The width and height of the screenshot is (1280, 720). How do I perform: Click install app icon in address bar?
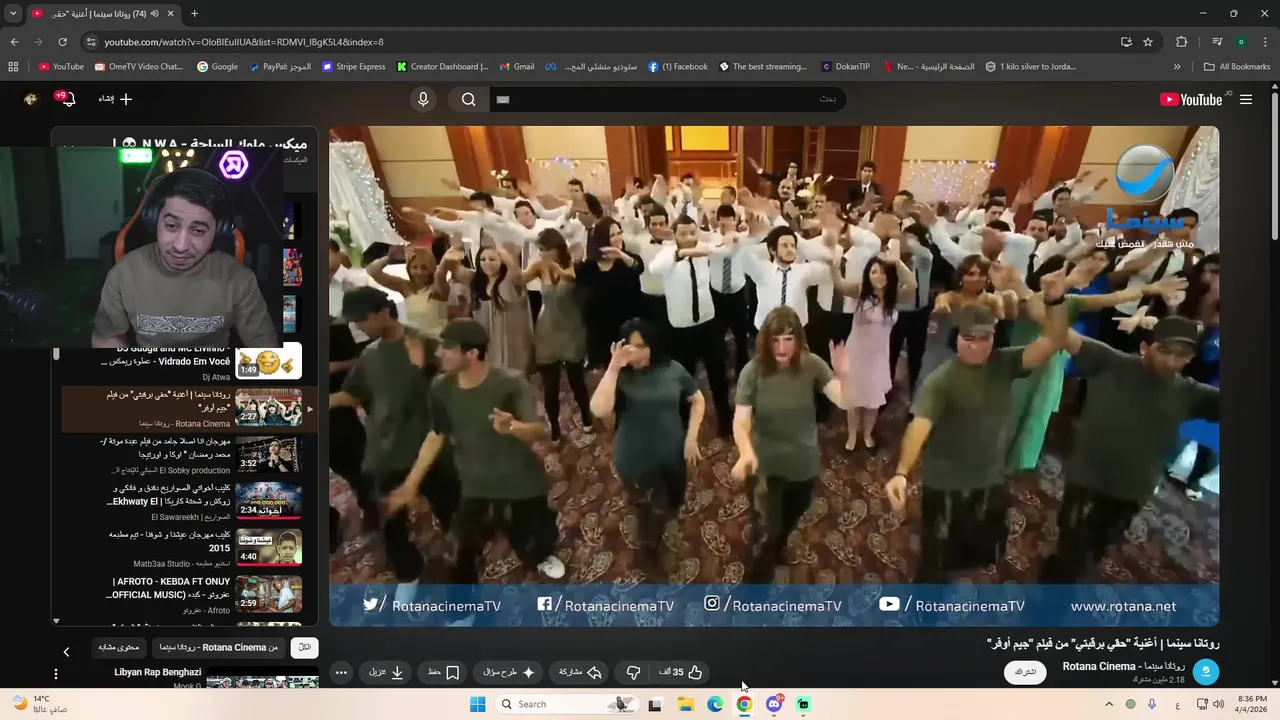click(x=1126, y=42)
